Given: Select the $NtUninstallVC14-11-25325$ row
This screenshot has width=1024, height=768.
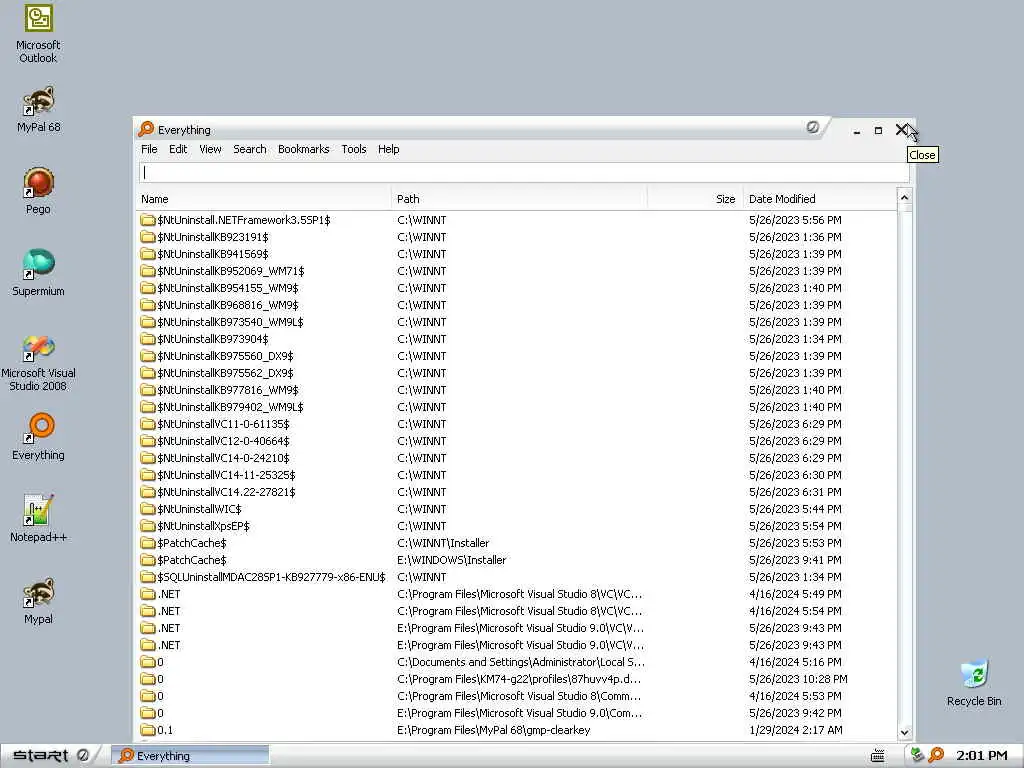Looking at the screenshot, I should click(517, 475).
